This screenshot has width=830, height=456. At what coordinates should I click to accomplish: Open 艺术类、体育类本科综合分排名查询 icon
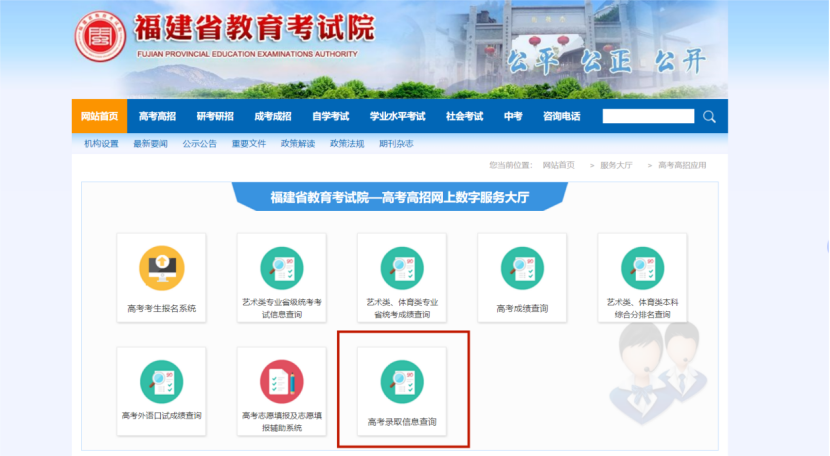tap(642, 268)
